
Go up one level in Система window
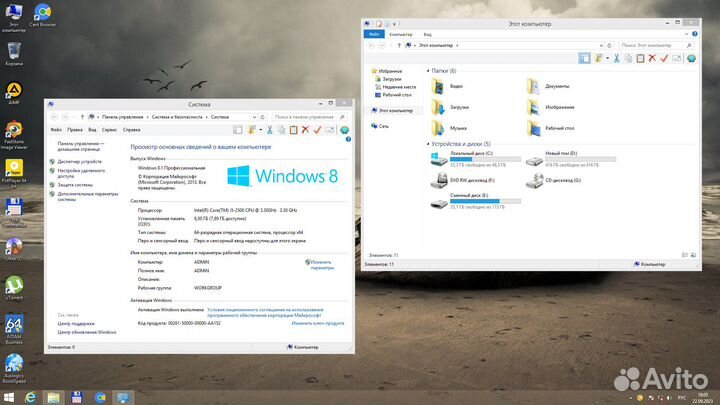82,117
